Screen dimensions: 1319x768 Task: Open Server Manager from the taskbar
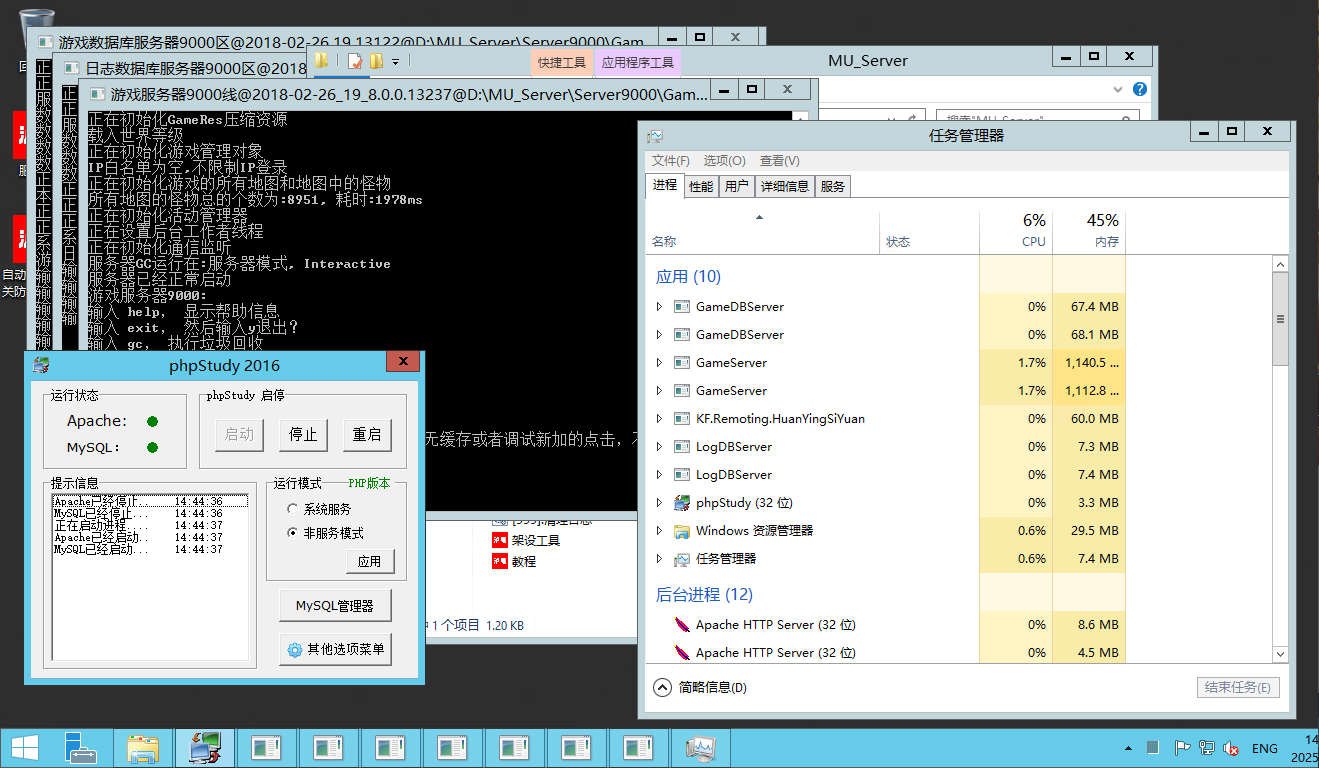[81, 748]
